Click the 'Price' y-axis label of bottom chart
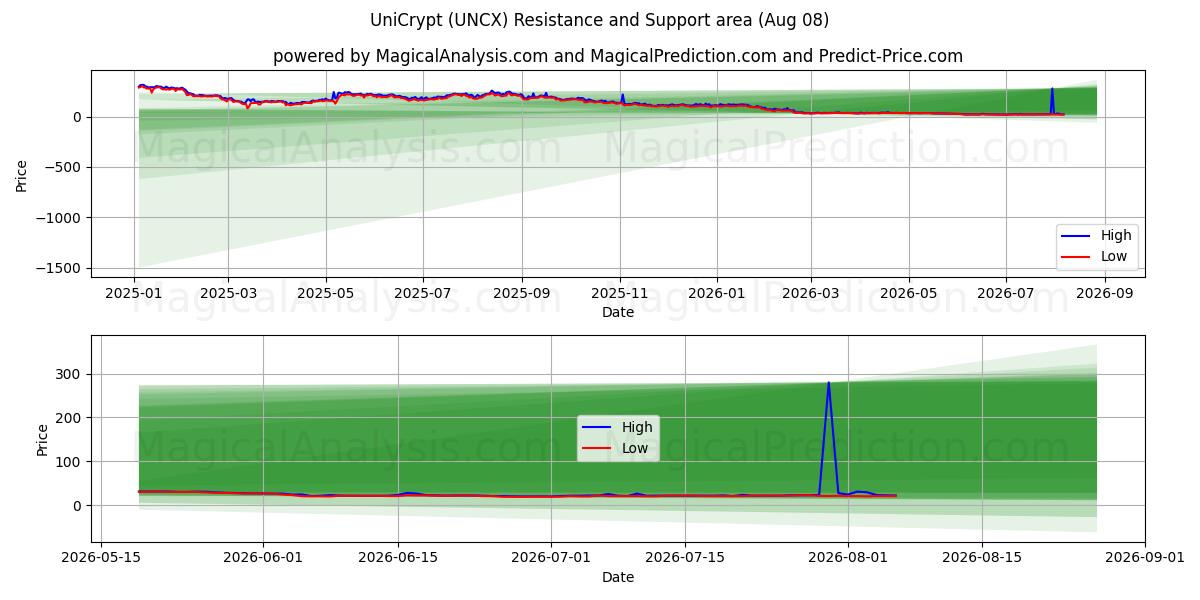The height and width of the screenshot is (600, 1200). click(42, 440)
